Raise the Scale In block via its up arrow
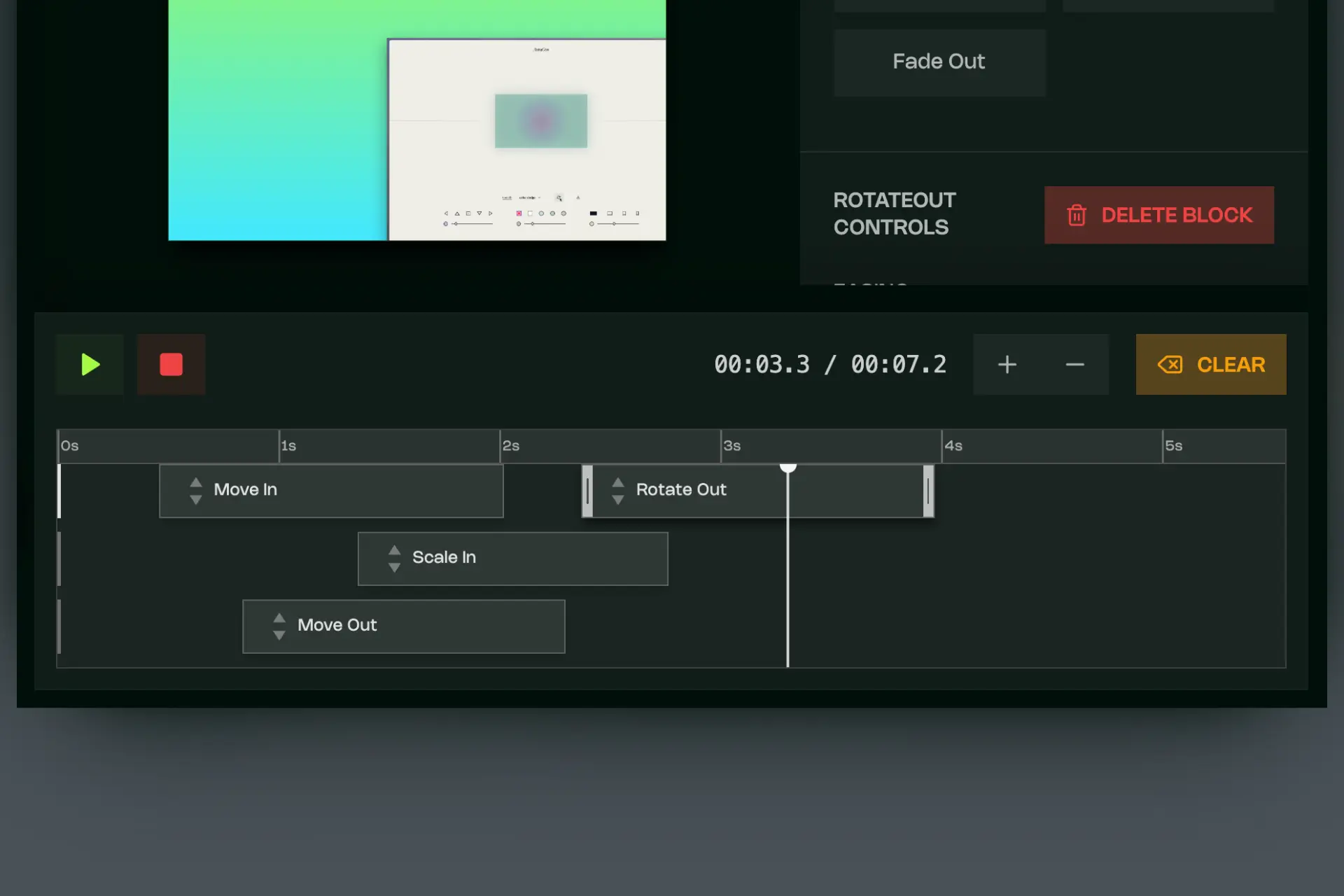The image size is (1344, 896). [x=394, y=549]
